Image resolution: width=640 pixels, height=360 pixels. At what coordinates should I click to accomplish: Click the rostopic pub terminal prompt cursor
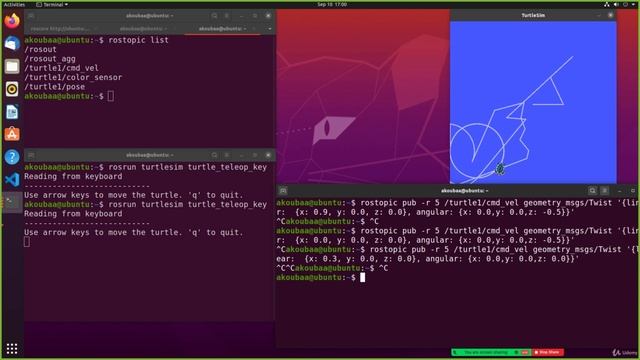362,278
